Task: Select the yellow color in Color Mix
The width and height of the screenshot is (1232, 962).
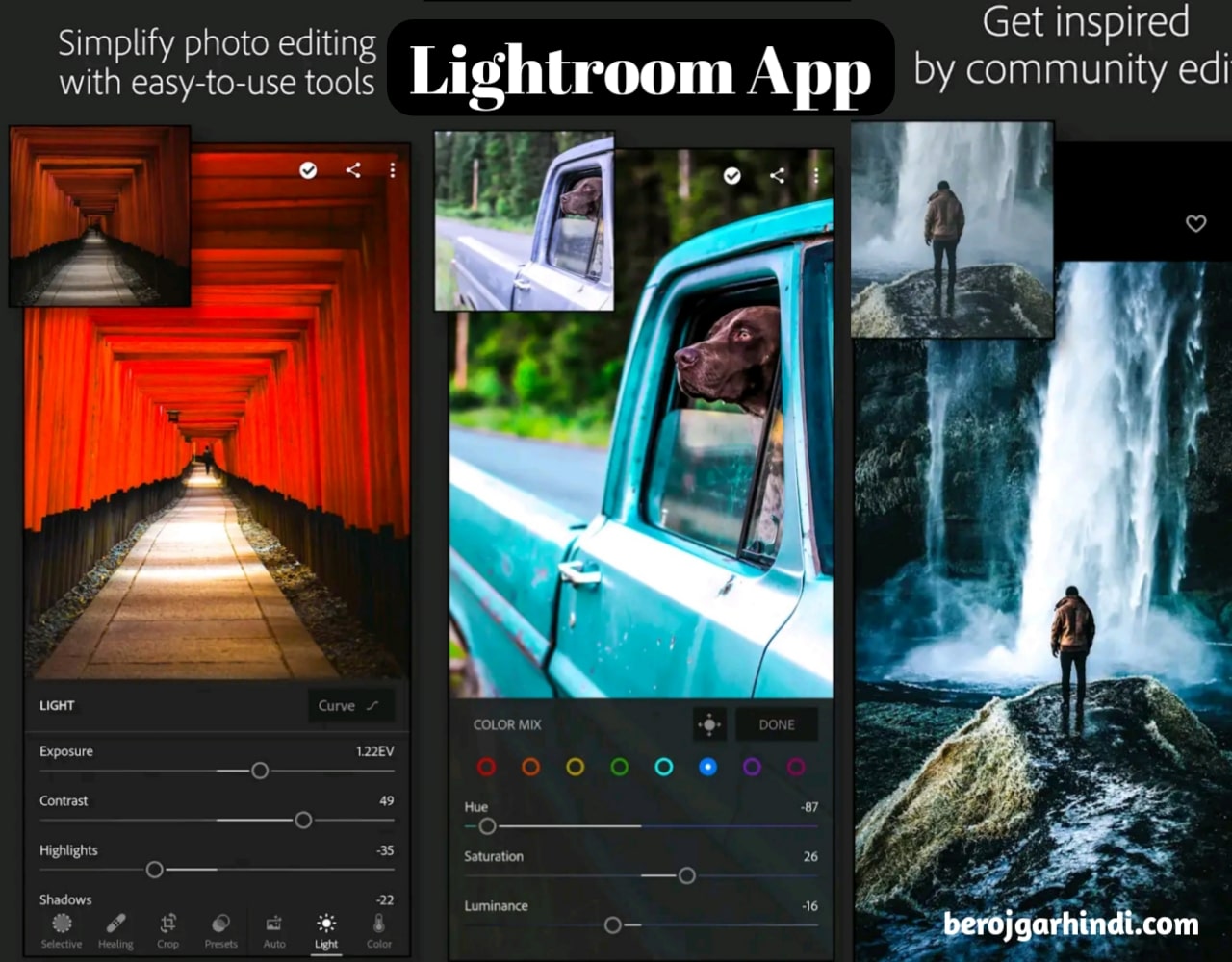Action: [x=576, y=767]
